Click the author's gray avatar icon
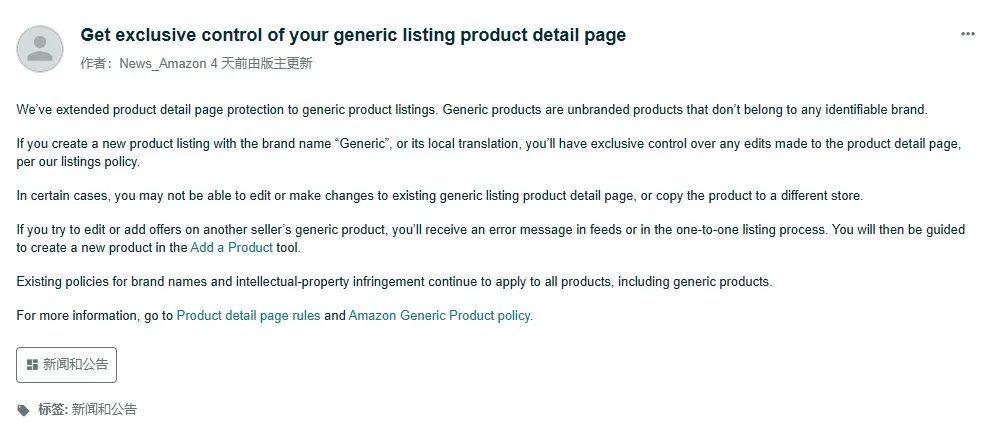983x431 pixels. pyautogui.click(x=39, y=49)
